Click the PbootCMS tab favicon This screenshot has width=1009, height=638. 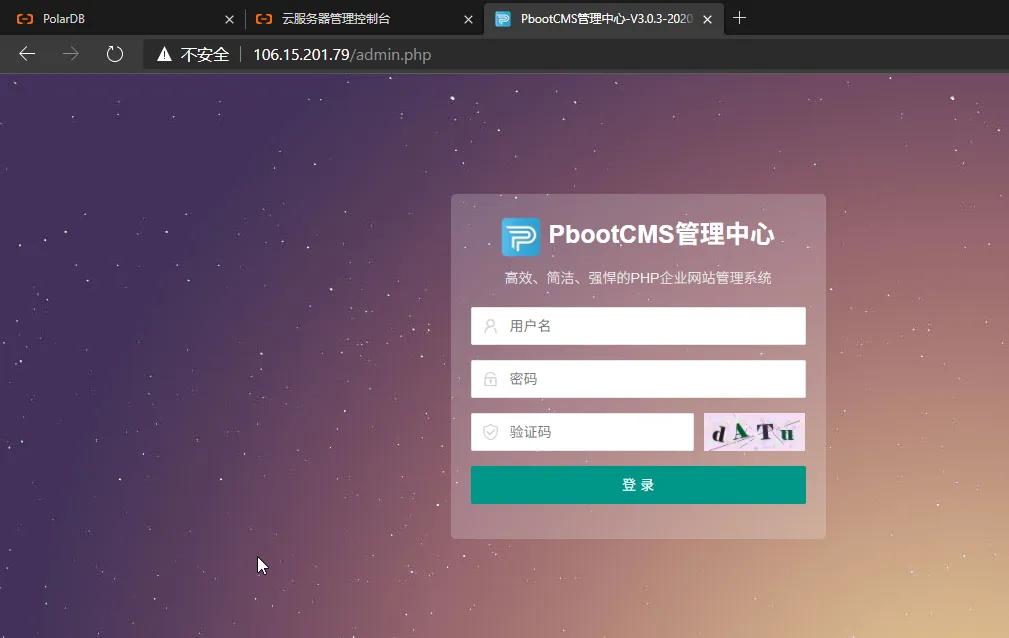(502, 18)
